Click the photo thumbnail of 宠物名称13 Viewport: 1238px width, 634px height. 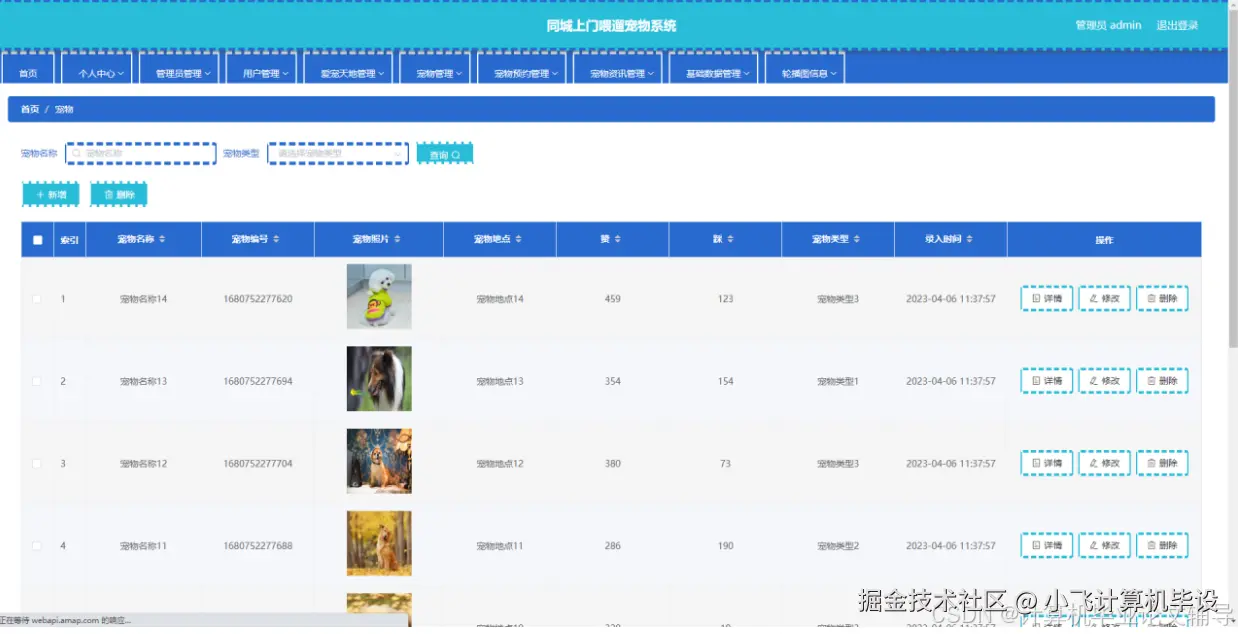(379, 380)
